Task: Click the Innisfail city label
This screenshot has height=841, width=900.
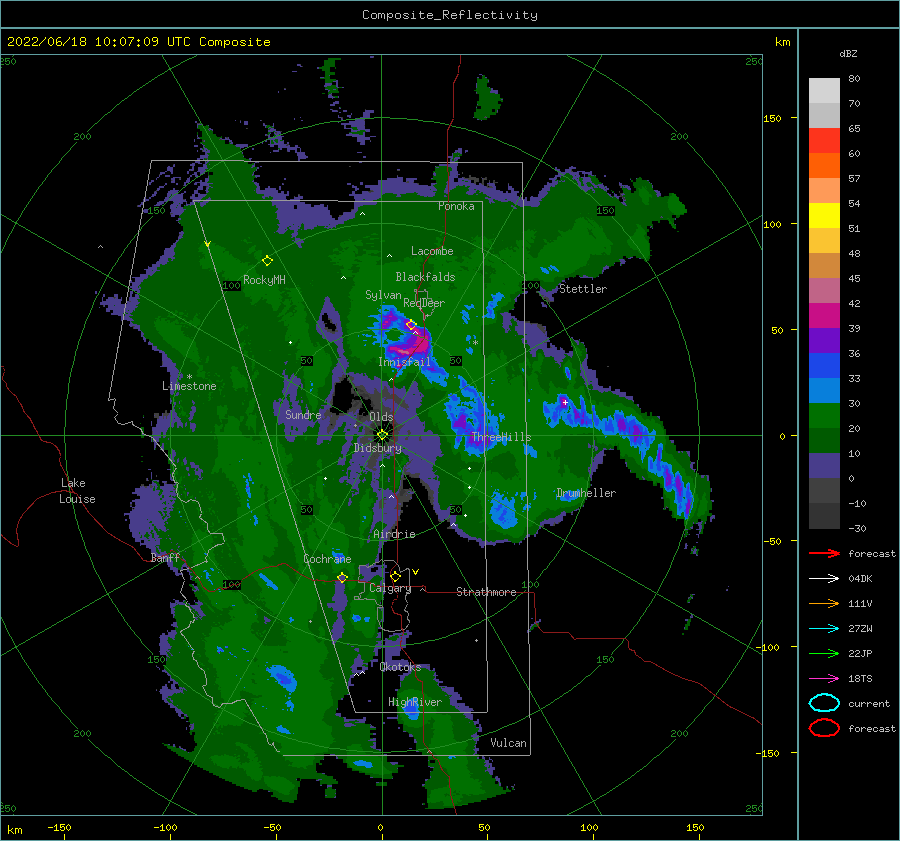Action: coord(404,362)
